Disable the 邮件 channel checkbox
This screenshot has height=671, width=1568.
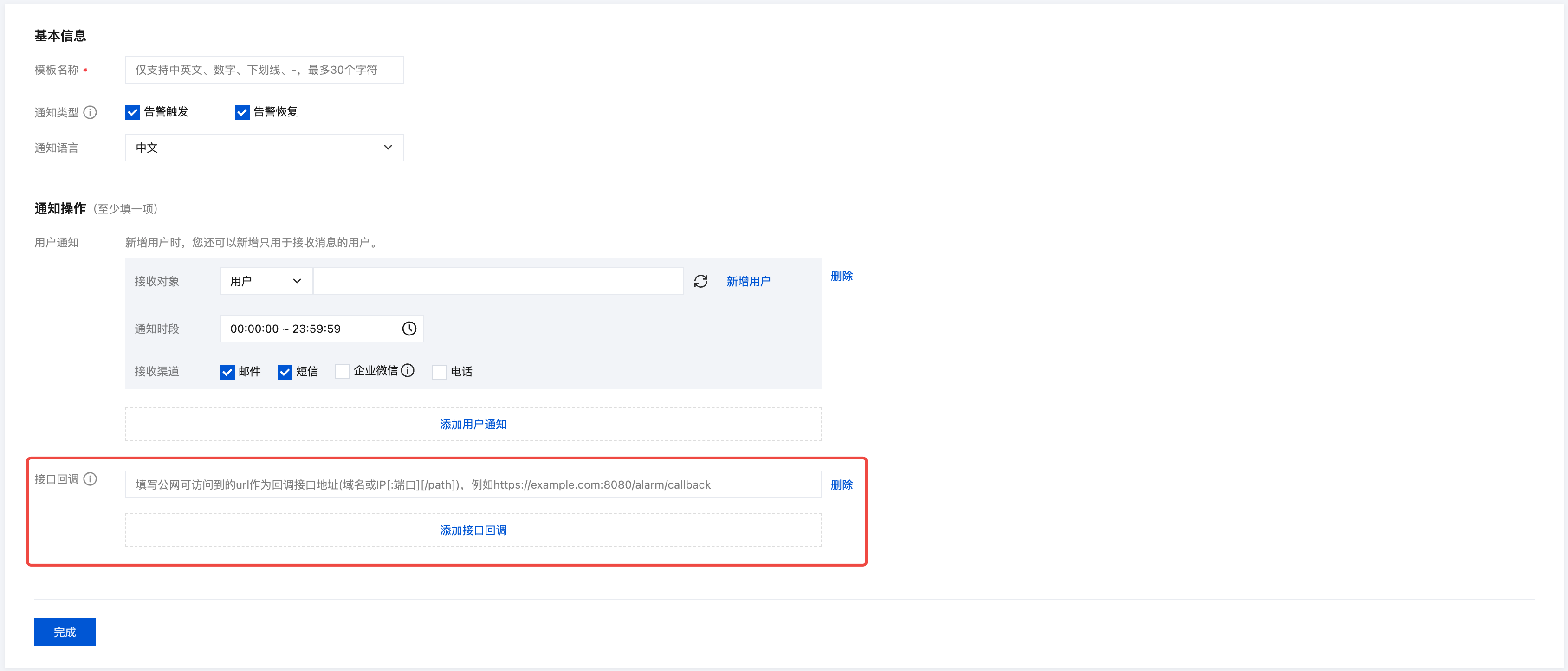tap(227, 372)
